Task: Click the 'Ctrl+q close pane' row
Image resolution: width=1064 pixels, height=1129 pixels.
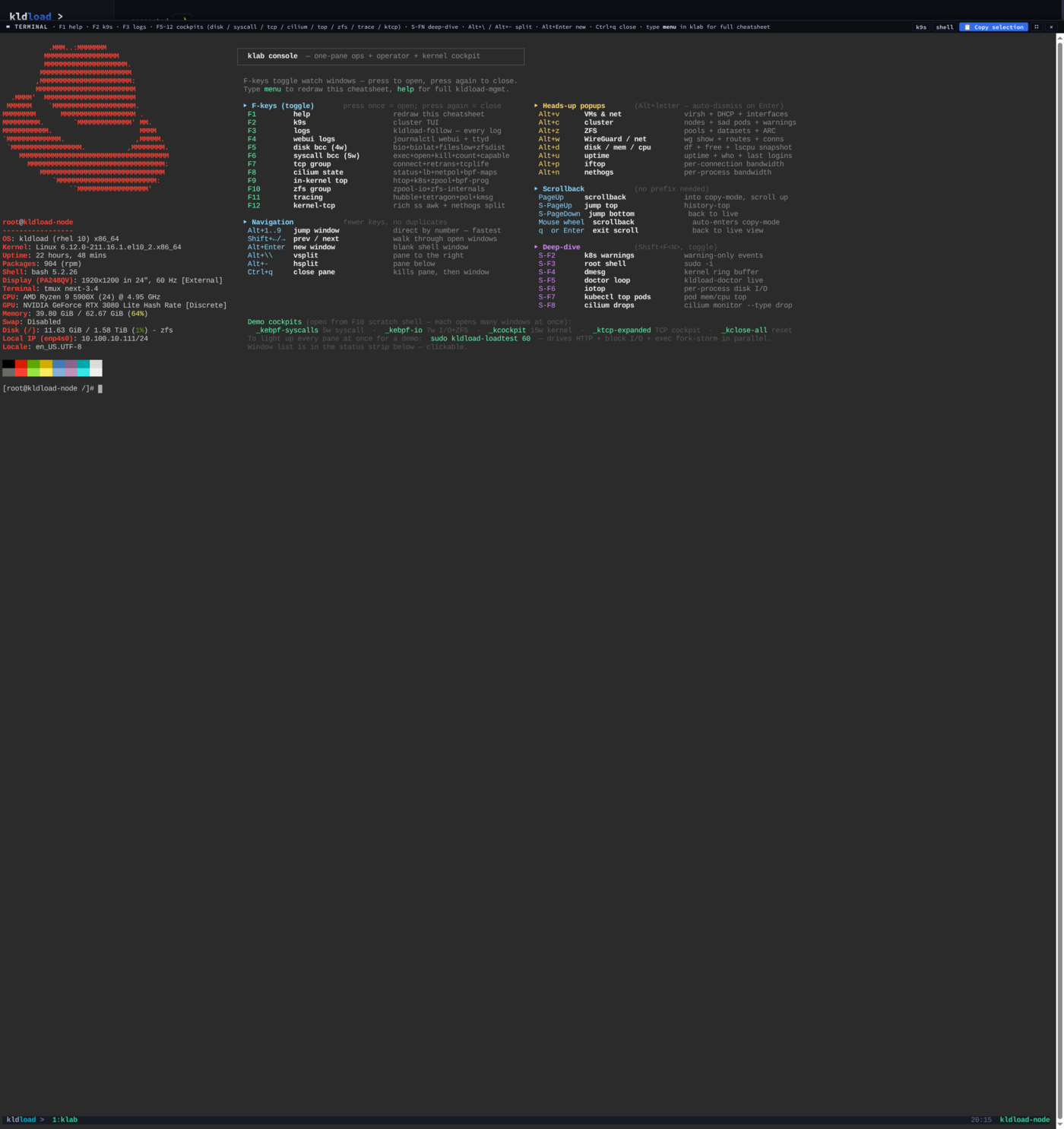Action: [x=368, y=272]
